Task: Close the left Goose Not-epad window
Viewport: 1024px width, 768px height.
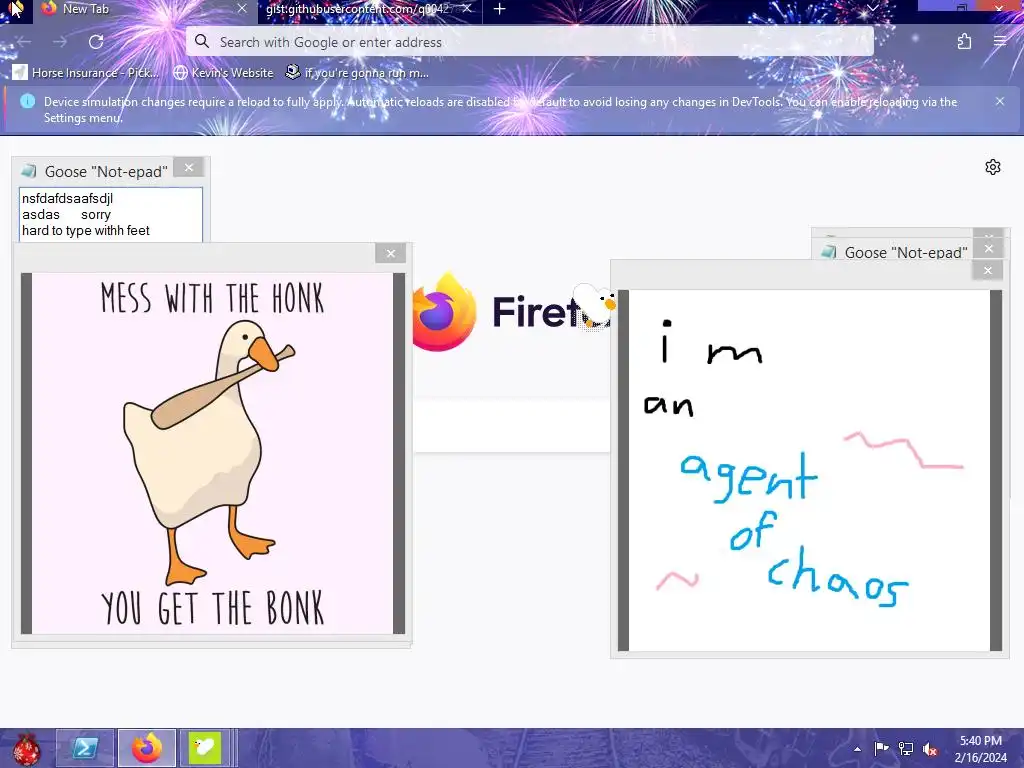Action: click(189, 168)
